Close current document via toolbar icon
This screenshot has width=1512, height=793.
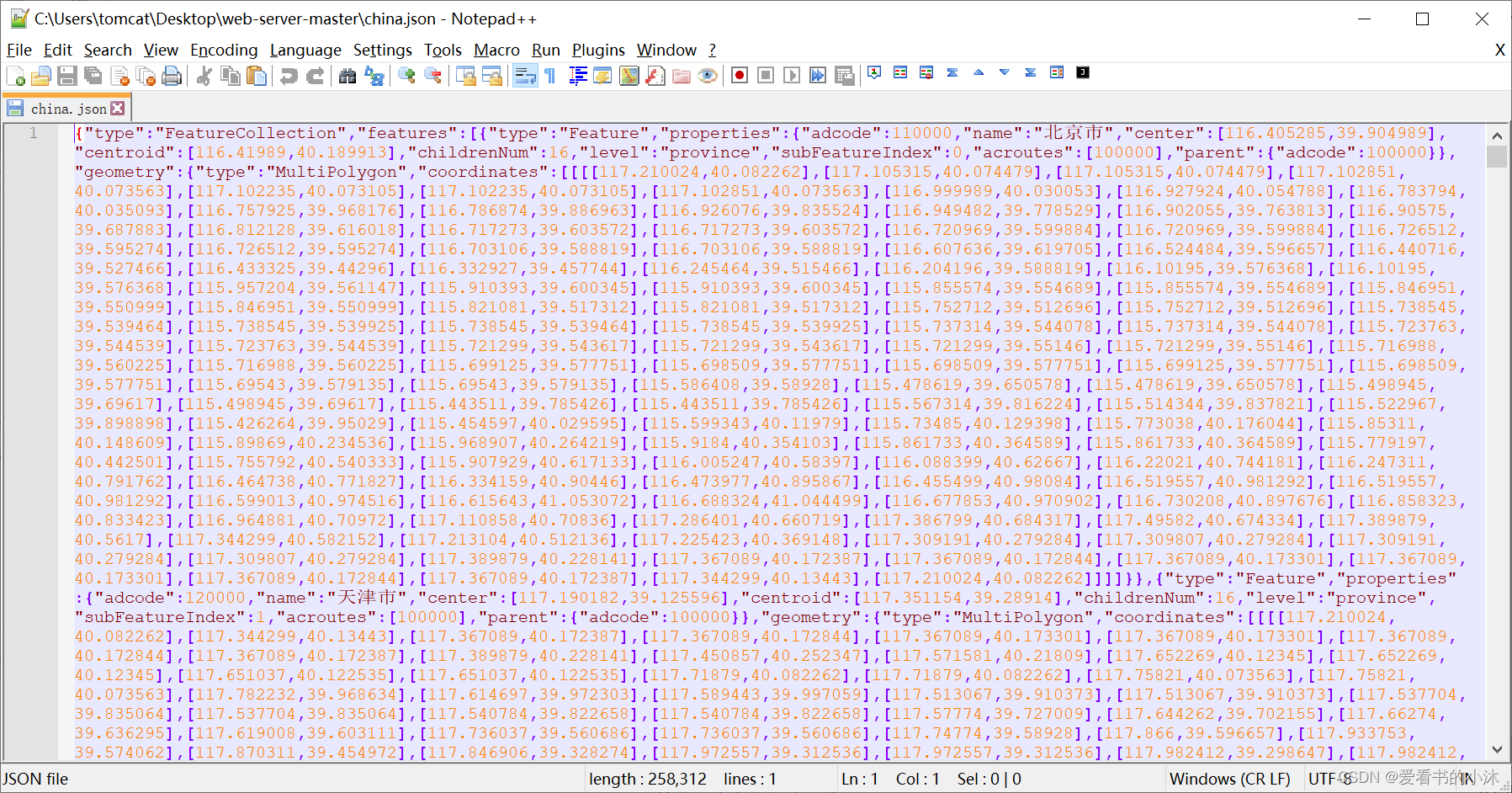click(x=119, y=76)
